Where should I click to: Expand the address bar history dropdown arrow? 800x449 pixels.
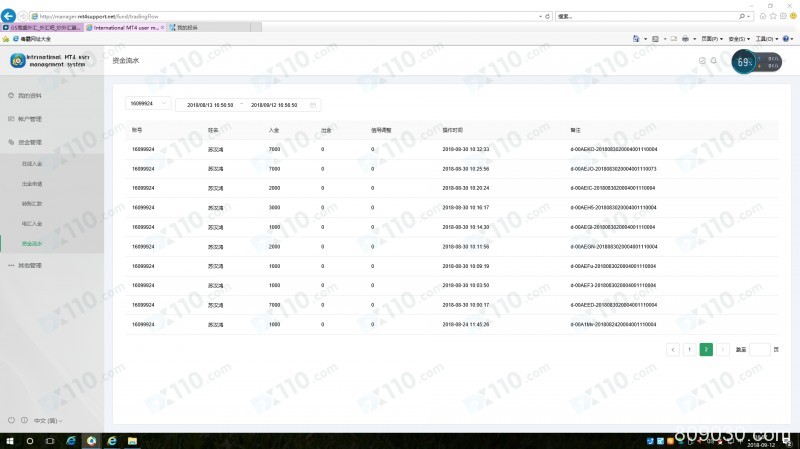click(540, 16)
